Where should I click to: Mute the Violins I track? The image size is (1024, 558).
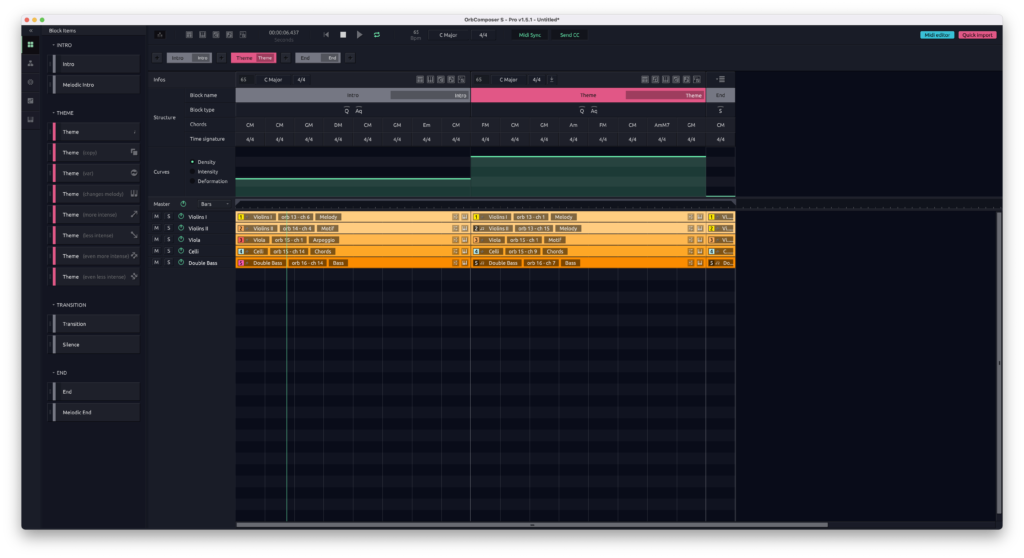tap(156, 217)
